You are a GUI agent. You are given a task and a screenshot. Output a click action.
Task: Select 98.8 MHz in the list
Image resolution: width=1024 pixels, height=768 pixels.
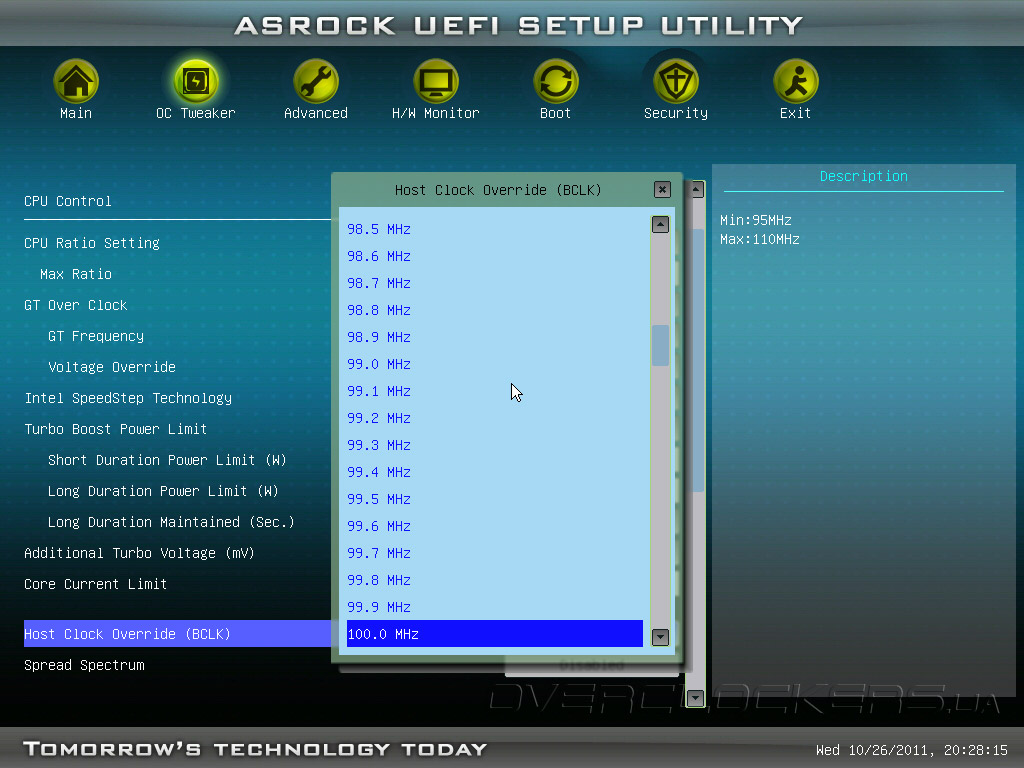click(x=379, y=310)
